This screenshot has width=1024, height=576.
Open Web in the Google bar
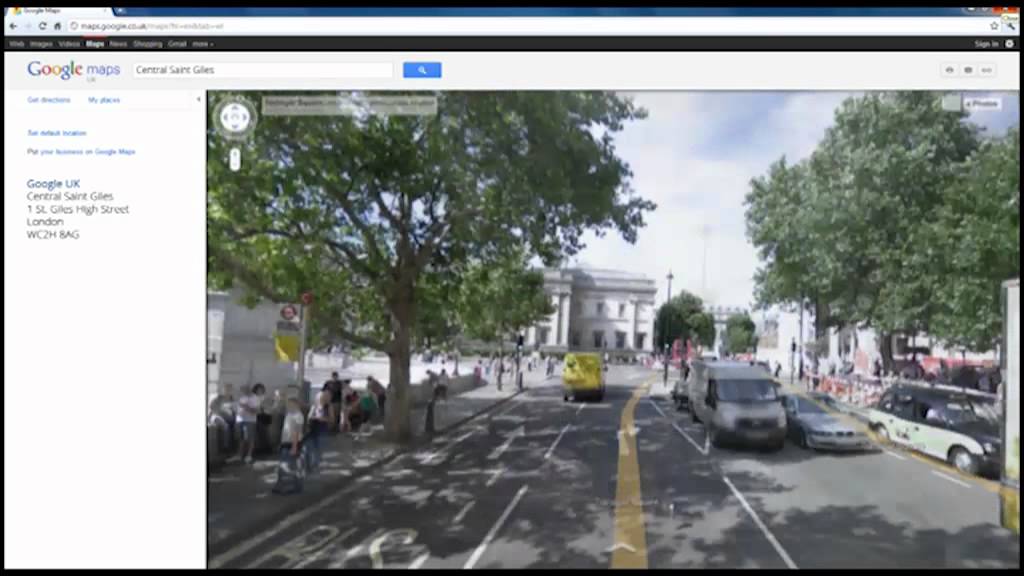click(x=16, y=44)
